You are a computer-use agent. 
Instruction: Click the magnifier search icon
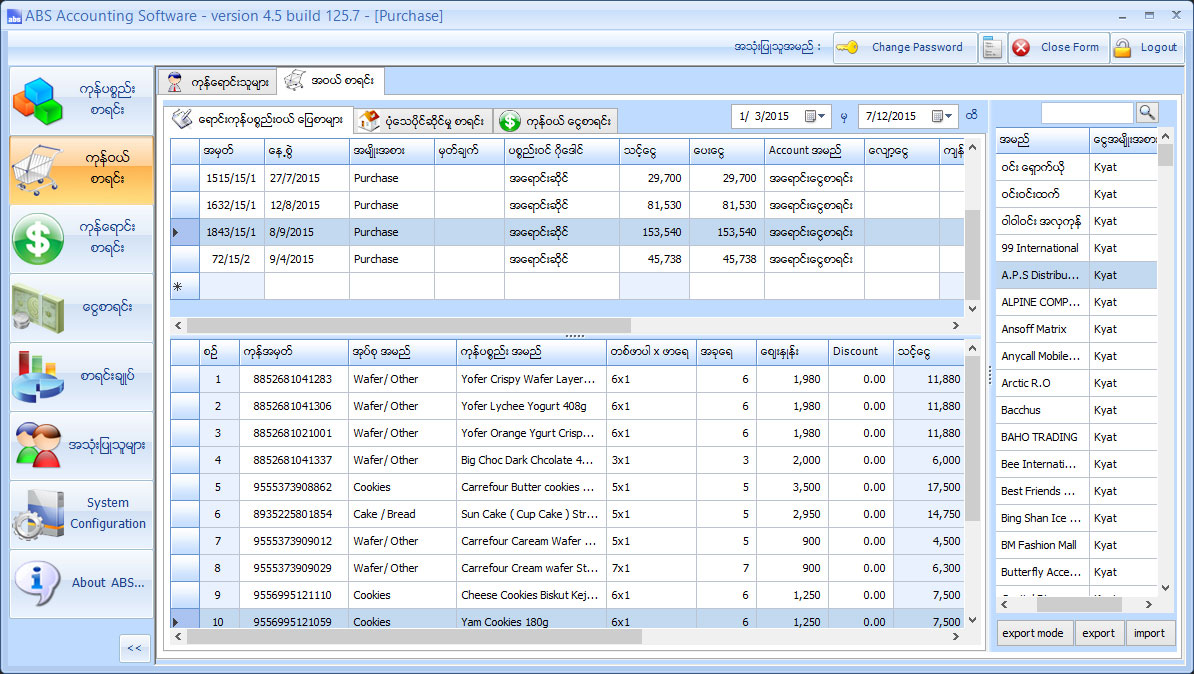(x=1146, y=113)
